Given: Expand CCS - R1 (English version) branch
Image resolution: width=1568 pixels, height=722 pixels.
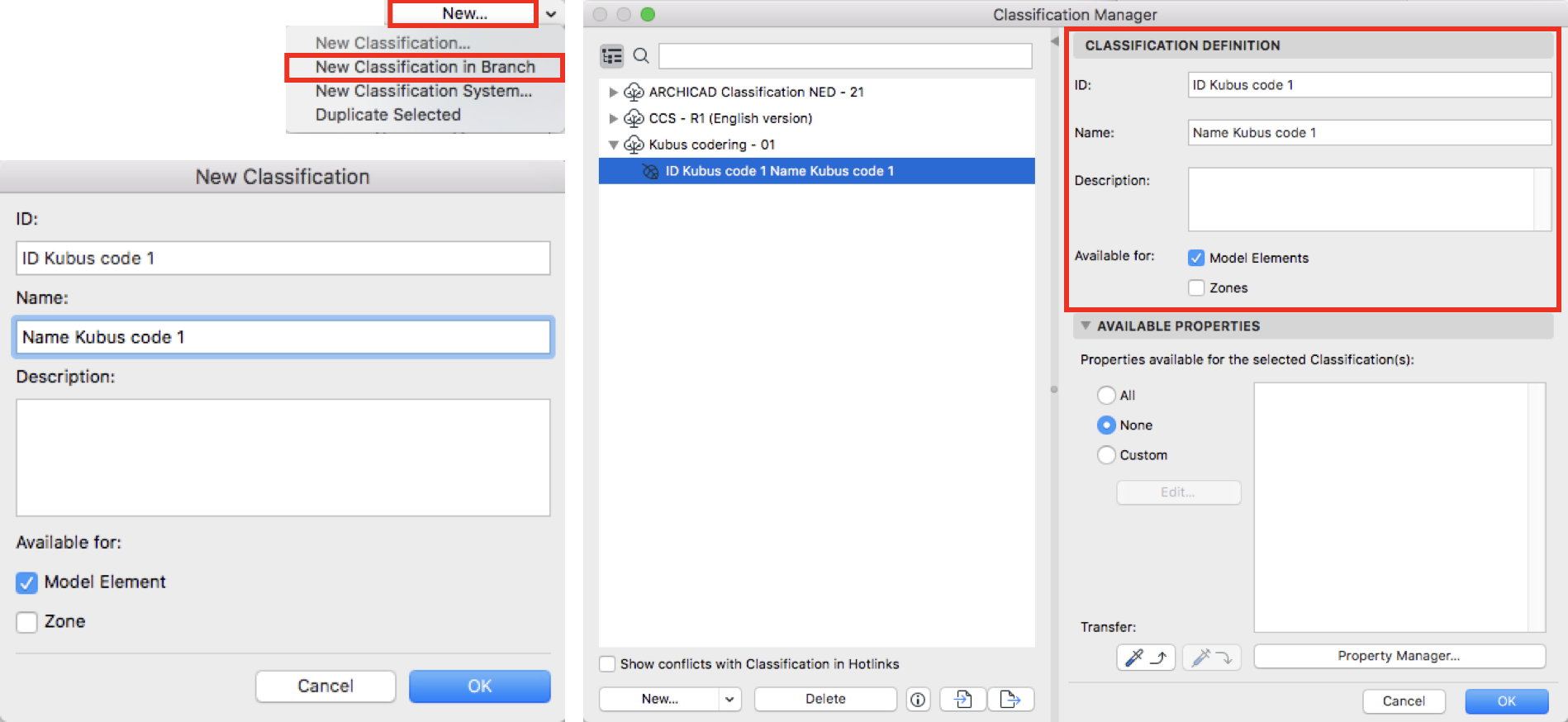Looking at the screenshot, I should click(613, 118).
